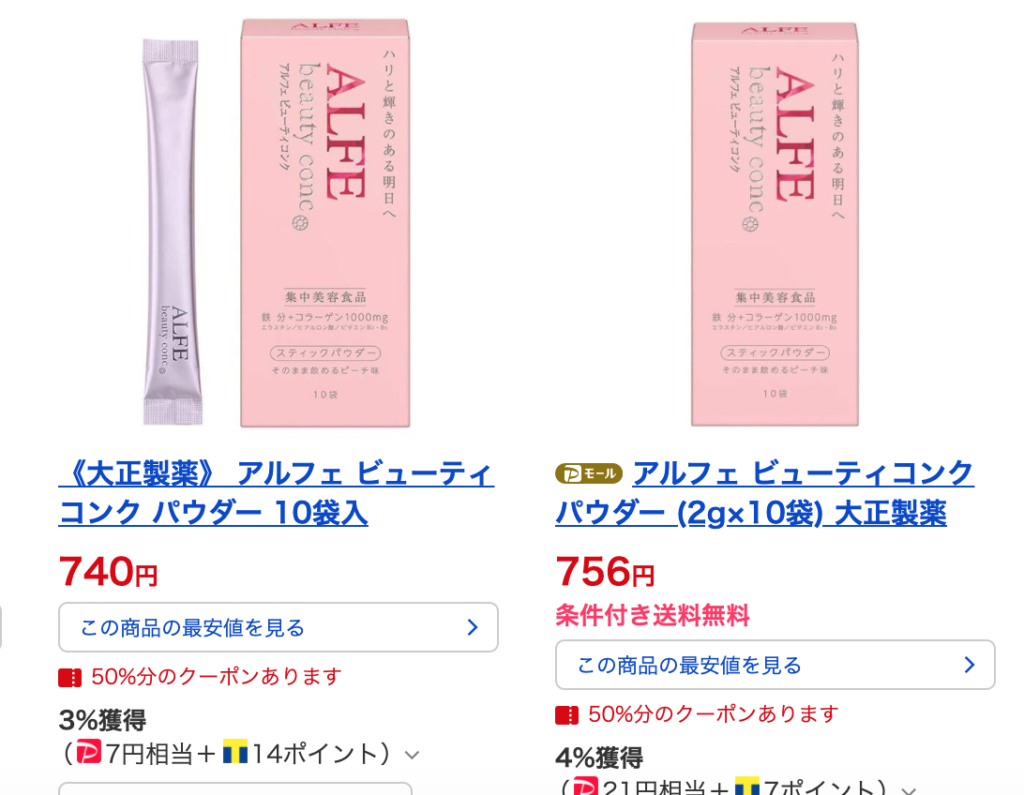Image resolution: width=1024 pixels, height=795 pixels.
Task: Click chevron arrow in right 最安値 button
Action: 970,665
